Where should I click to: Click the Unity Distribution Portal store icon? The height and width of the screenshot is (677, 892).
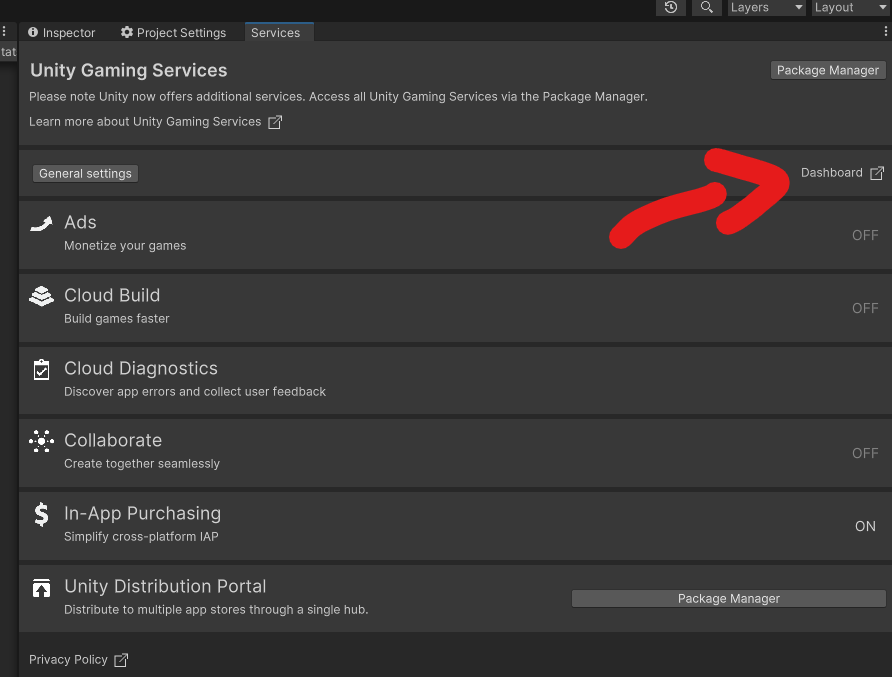pyautogui.click(x=41, y=588)
